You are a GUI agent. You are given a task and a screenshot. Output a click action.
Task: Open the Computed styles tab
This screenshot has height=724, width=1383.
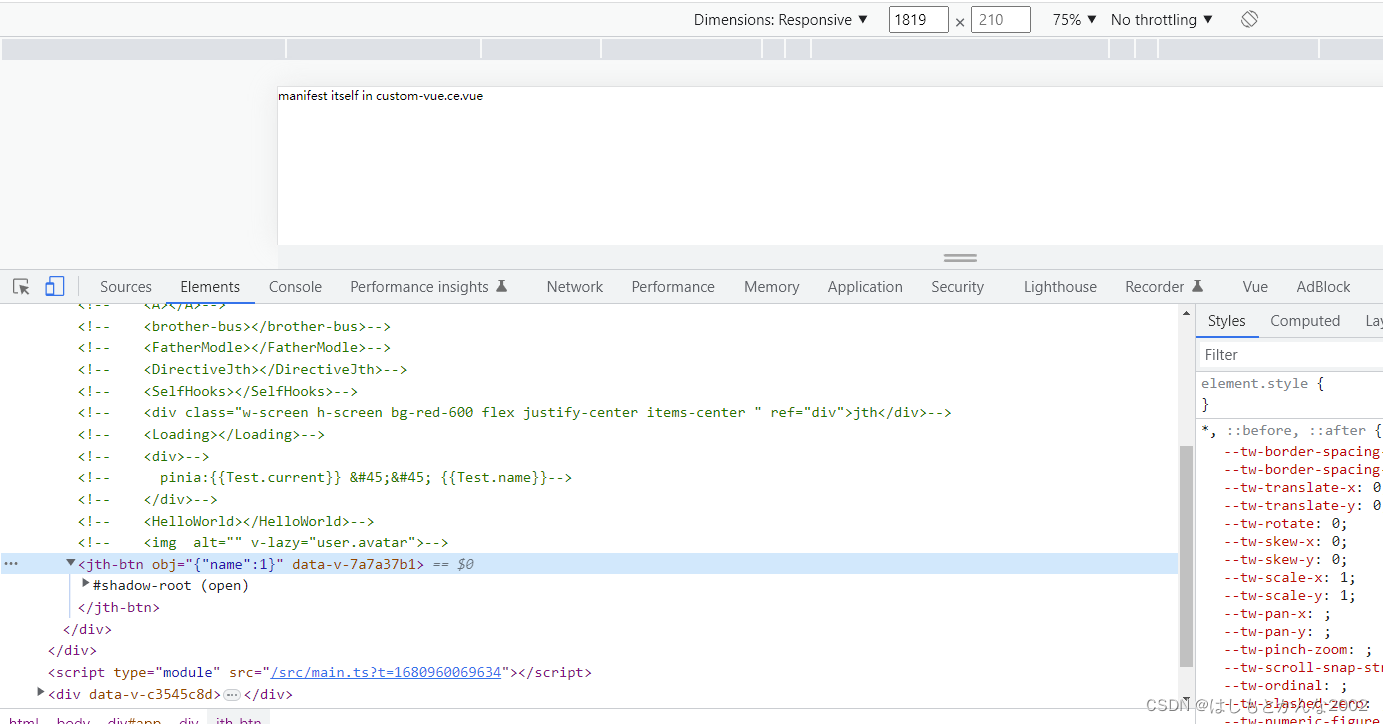click(1305, 320)
